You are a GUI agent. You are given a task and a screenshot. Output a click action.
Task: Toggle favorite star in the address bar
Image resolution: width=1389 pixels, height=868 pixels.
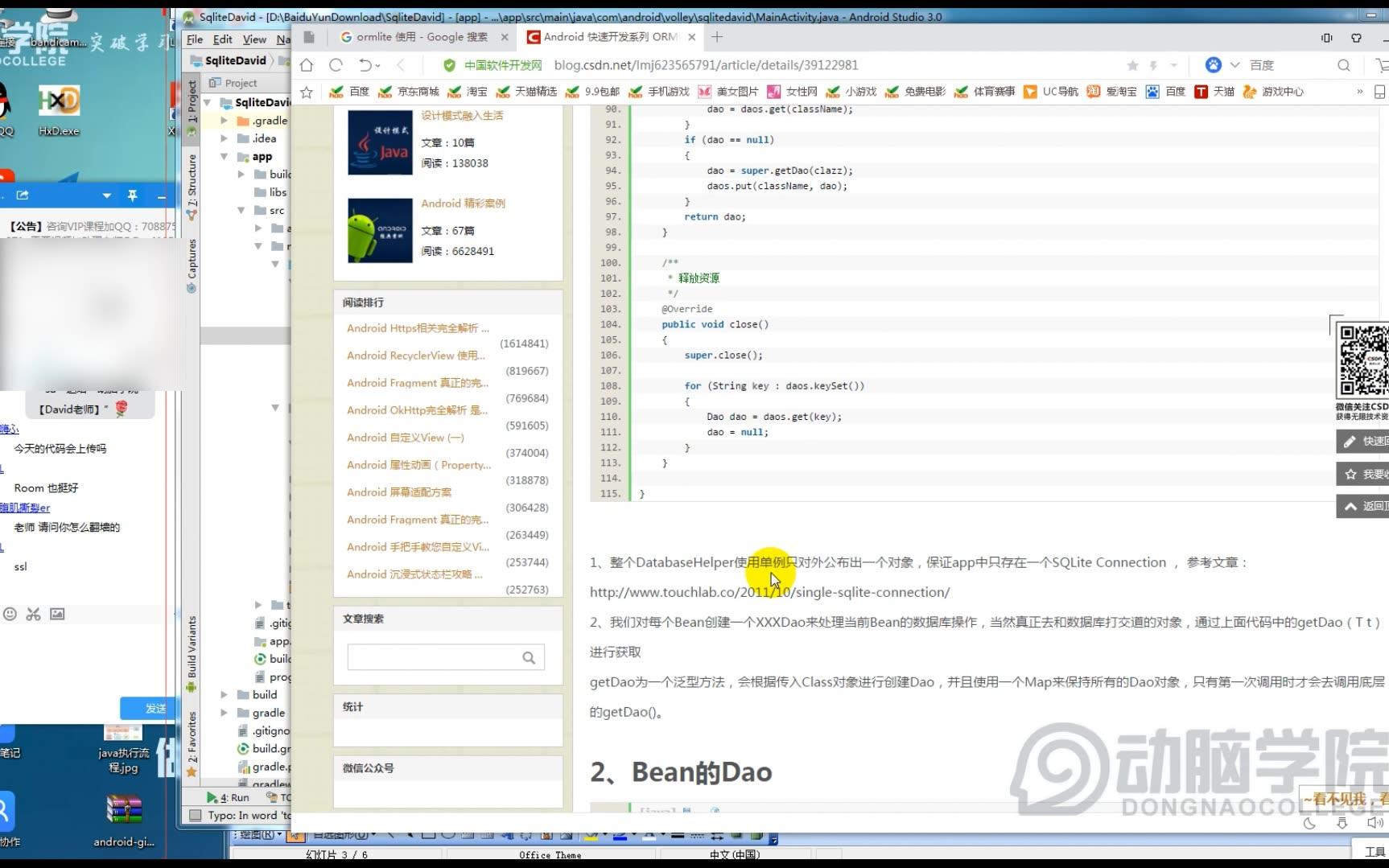pyautogui.click(x=1132, y=65)
